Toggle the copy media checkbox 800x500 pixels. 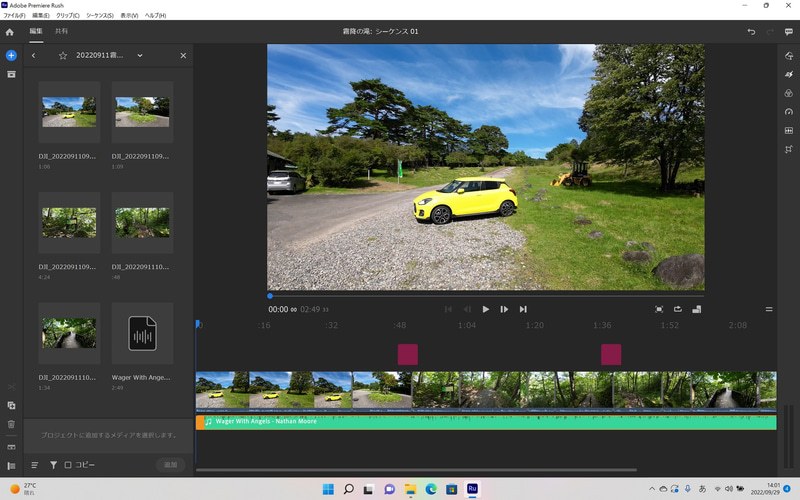pos(68,465)
